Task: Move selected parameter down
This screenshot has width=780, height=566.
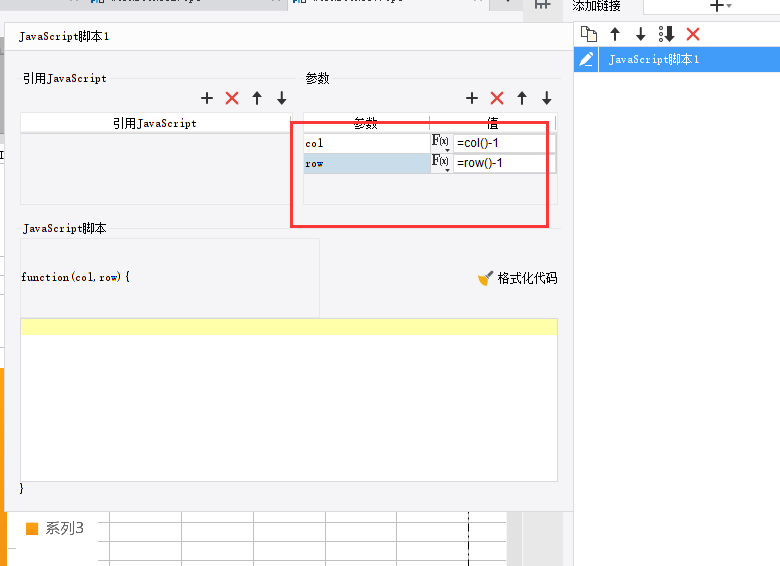Action: click(x=547, y=98)
